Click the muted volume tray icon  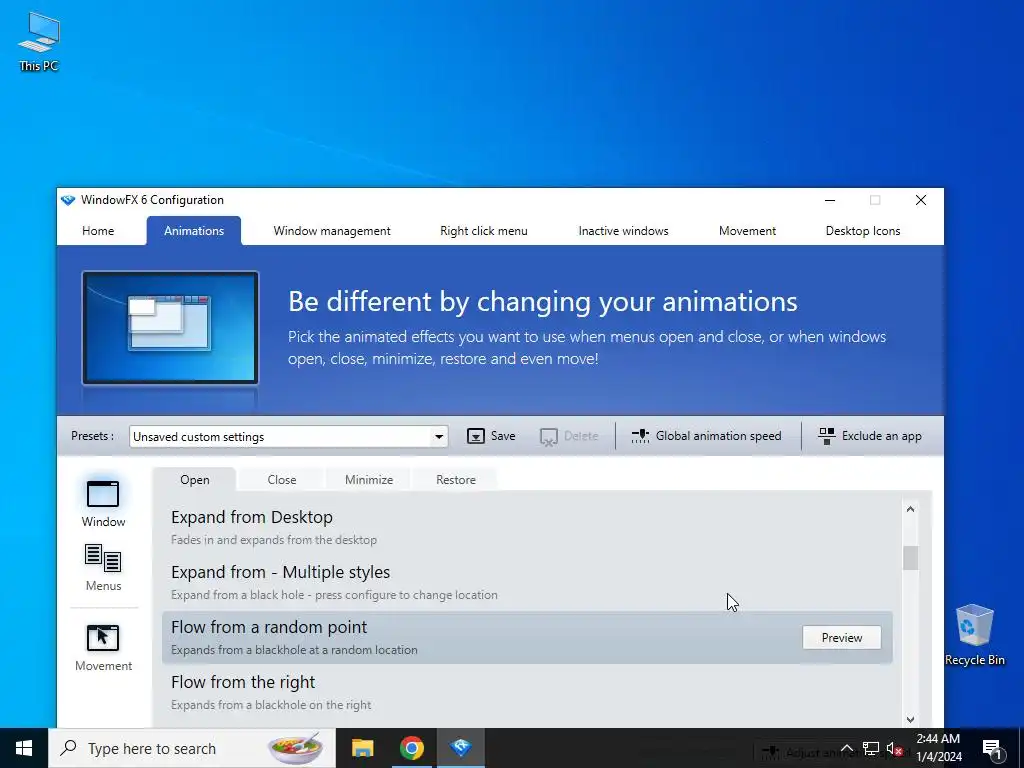(894, 748)
